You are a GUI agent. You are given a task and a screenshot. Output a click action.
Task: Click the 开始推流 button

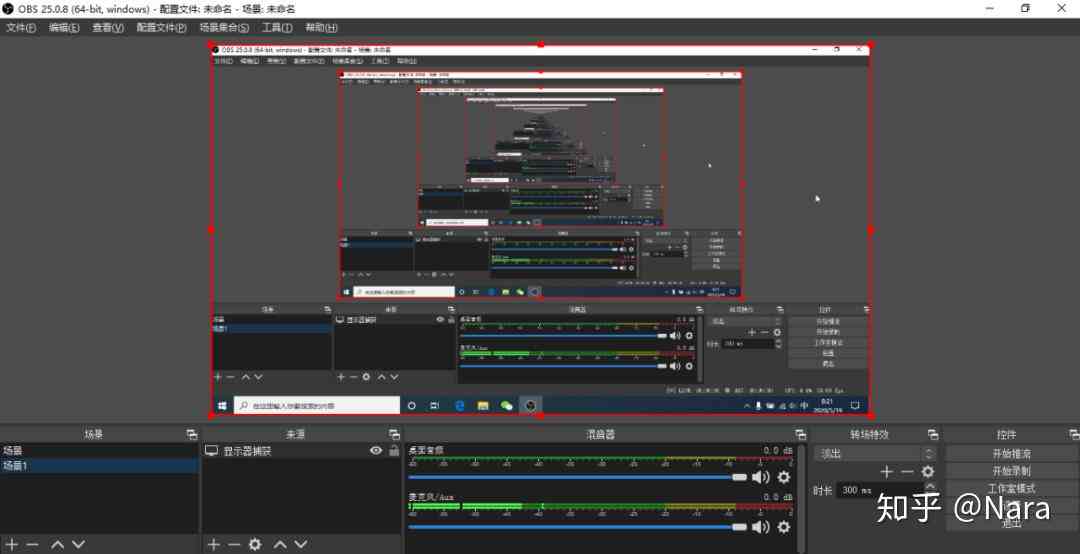(x=1011, y=454)
